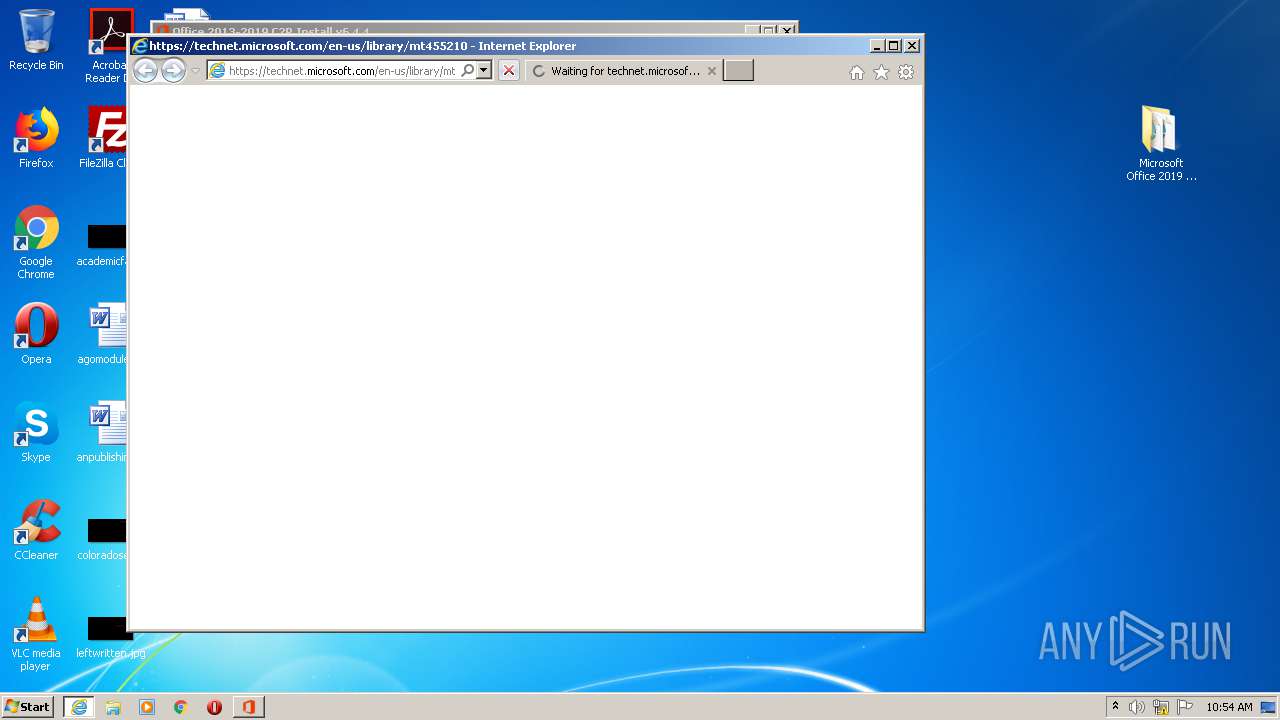1280x720 pixels.
Task: Go back in Internet Explorer
Action: (145, 70)
